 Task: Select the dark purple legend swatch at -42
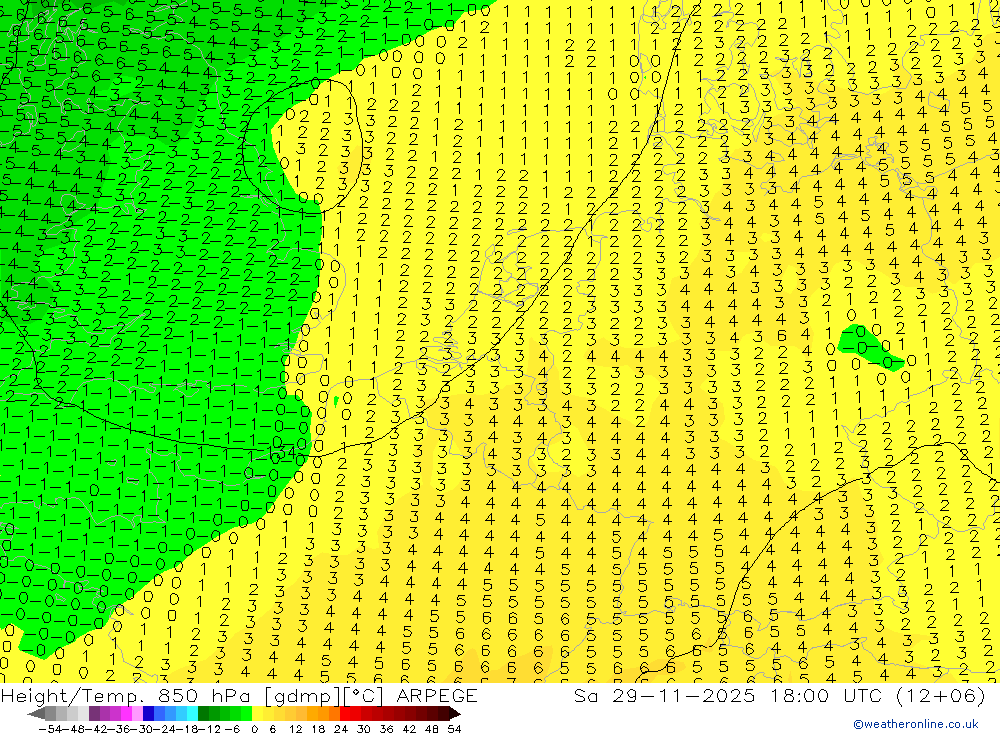[94, 713]
